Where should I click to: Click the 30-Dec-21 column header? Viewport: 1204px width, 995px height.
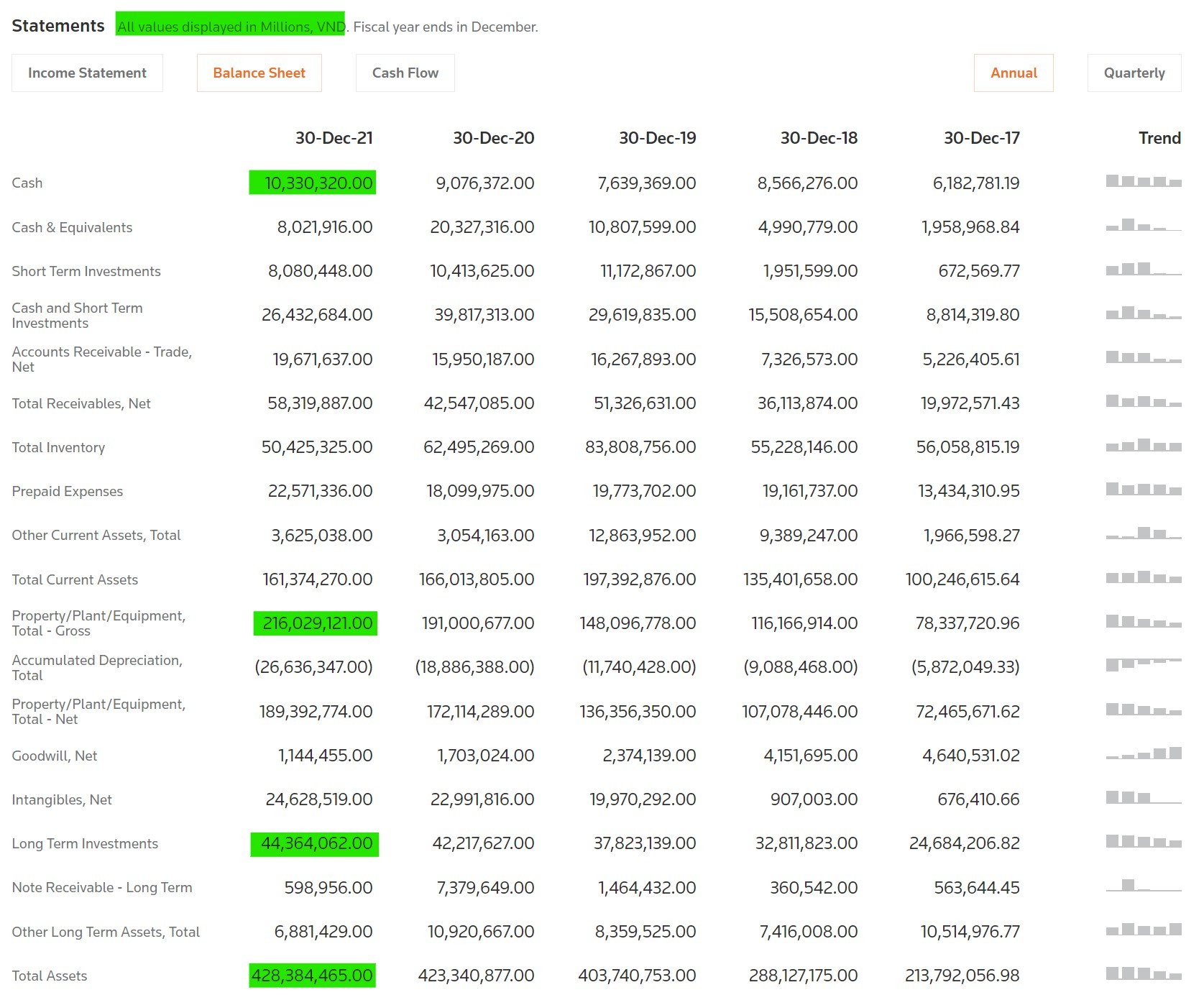tap(334, 138)
